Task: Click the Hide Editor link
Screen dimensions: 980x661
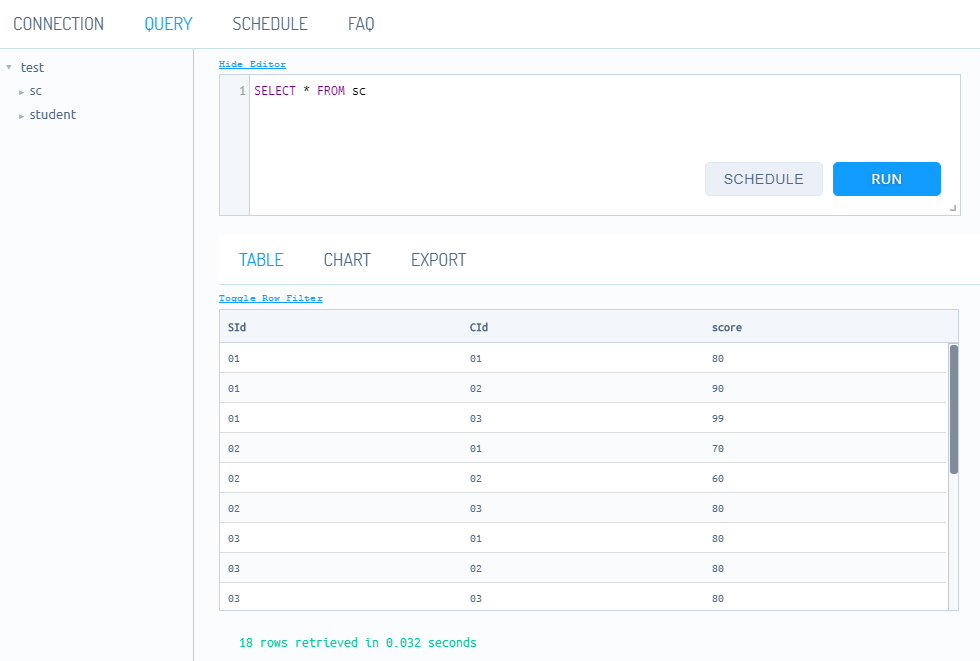Action: pos(252,64)
